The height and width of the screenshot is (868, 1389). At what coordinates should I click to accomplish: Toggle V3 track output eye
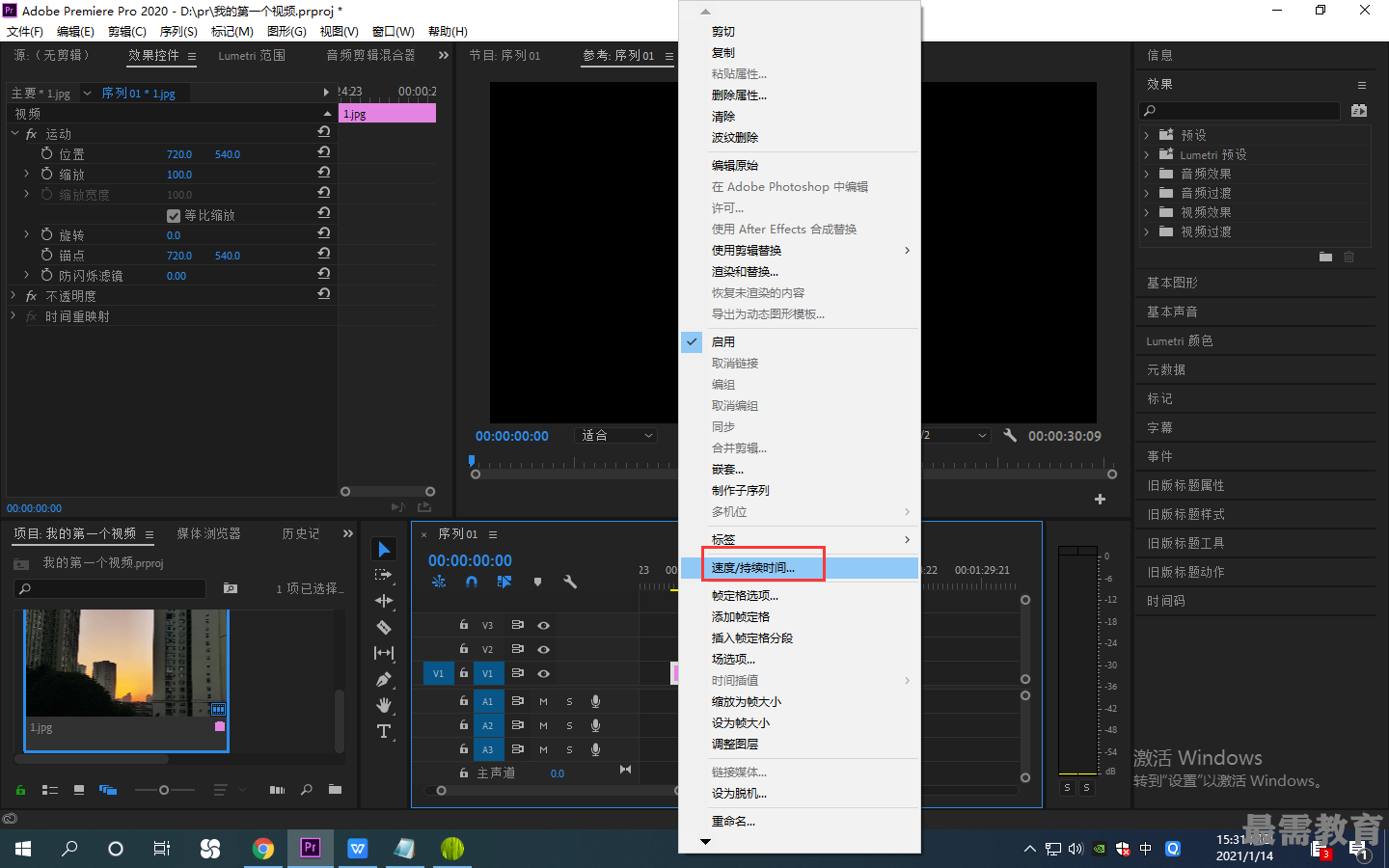coord(543,625)
